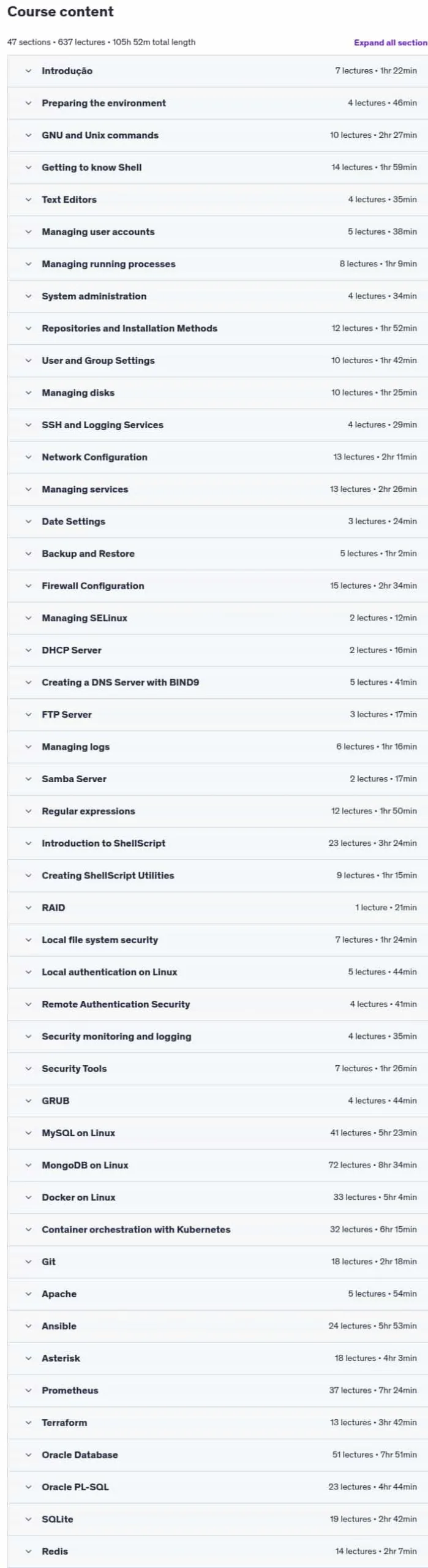Click chevron next to Managing disks
This screenshot has height=1568, width=428.
pyautogui.click(x=28, y=393)
